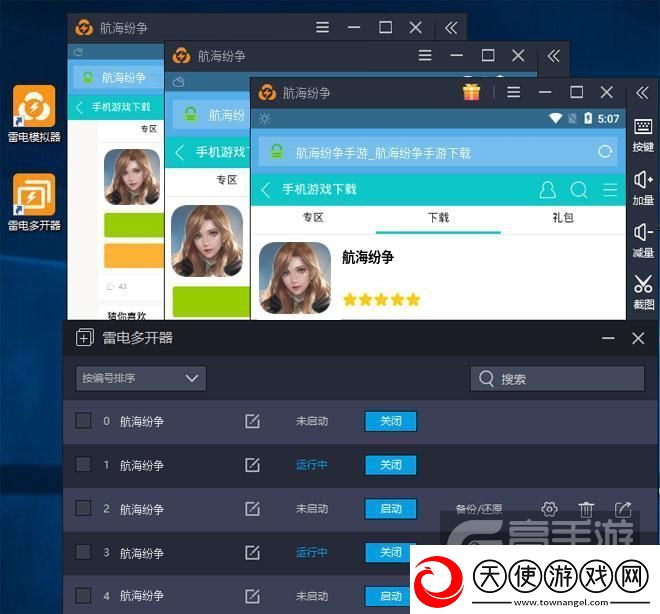The height and width of the screenshot is (614, 660).
Task: Tick the checkbox for instance 0 航海纷争
Action: [x=83, y=420]
